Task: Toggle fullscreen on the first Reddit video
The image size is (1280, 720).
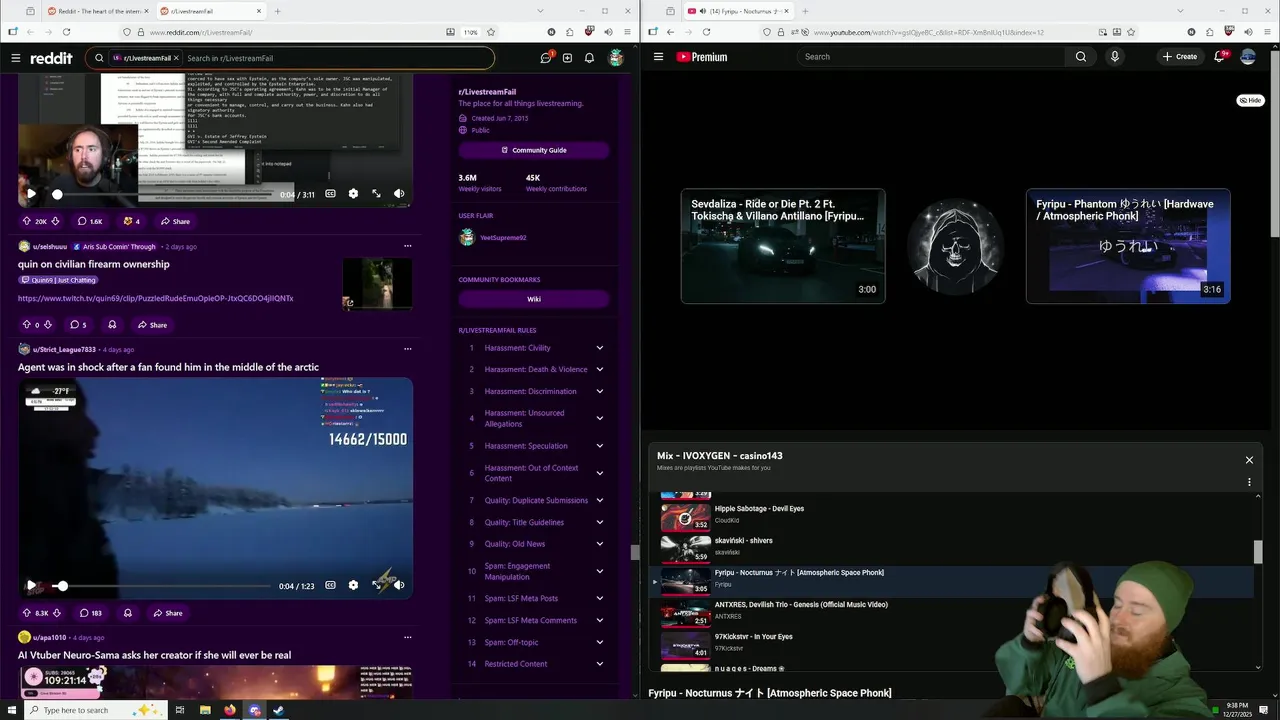Action: (x=376, y=194)
